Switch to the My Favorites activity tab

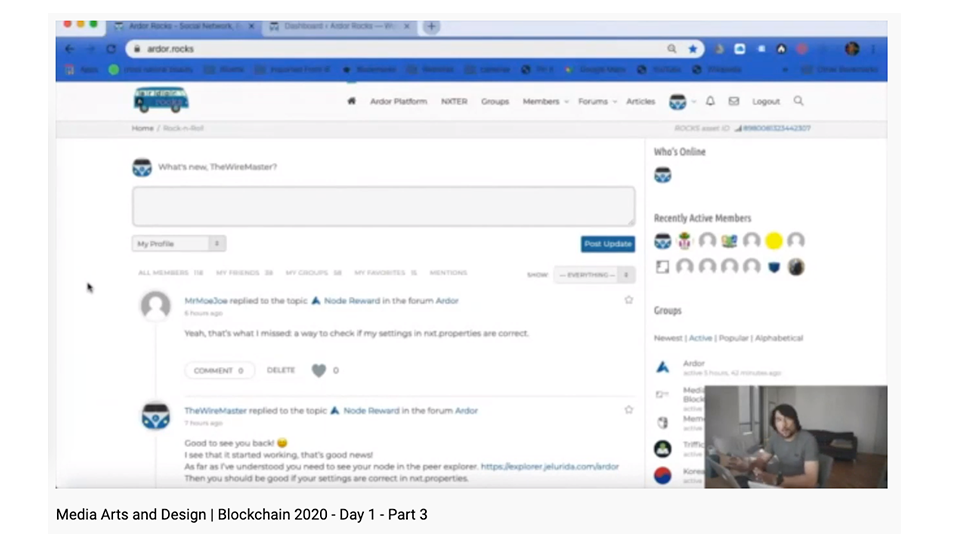386,272
